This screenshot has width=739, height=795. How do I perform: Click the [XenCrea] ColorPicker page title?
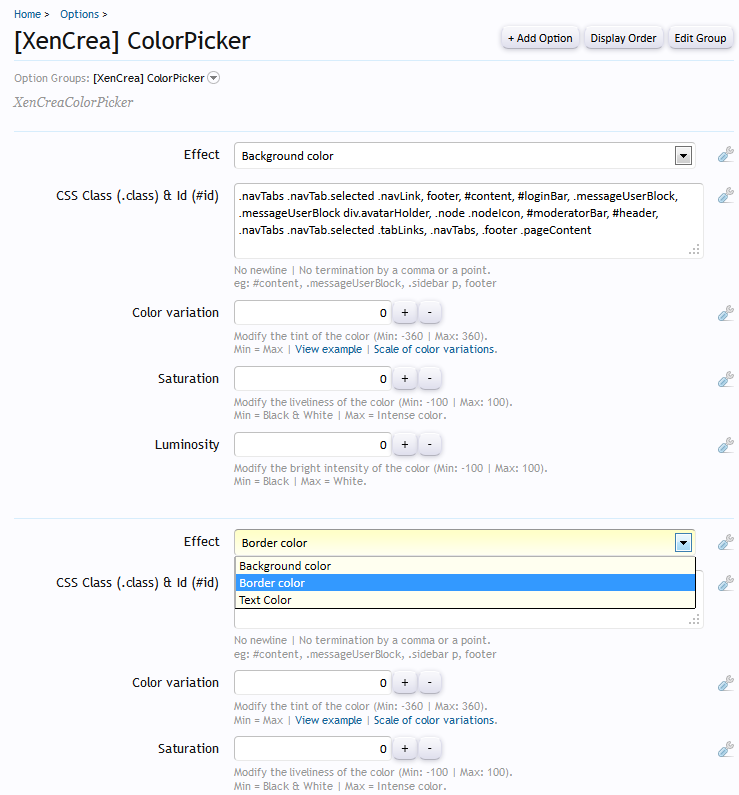[132, 41]
